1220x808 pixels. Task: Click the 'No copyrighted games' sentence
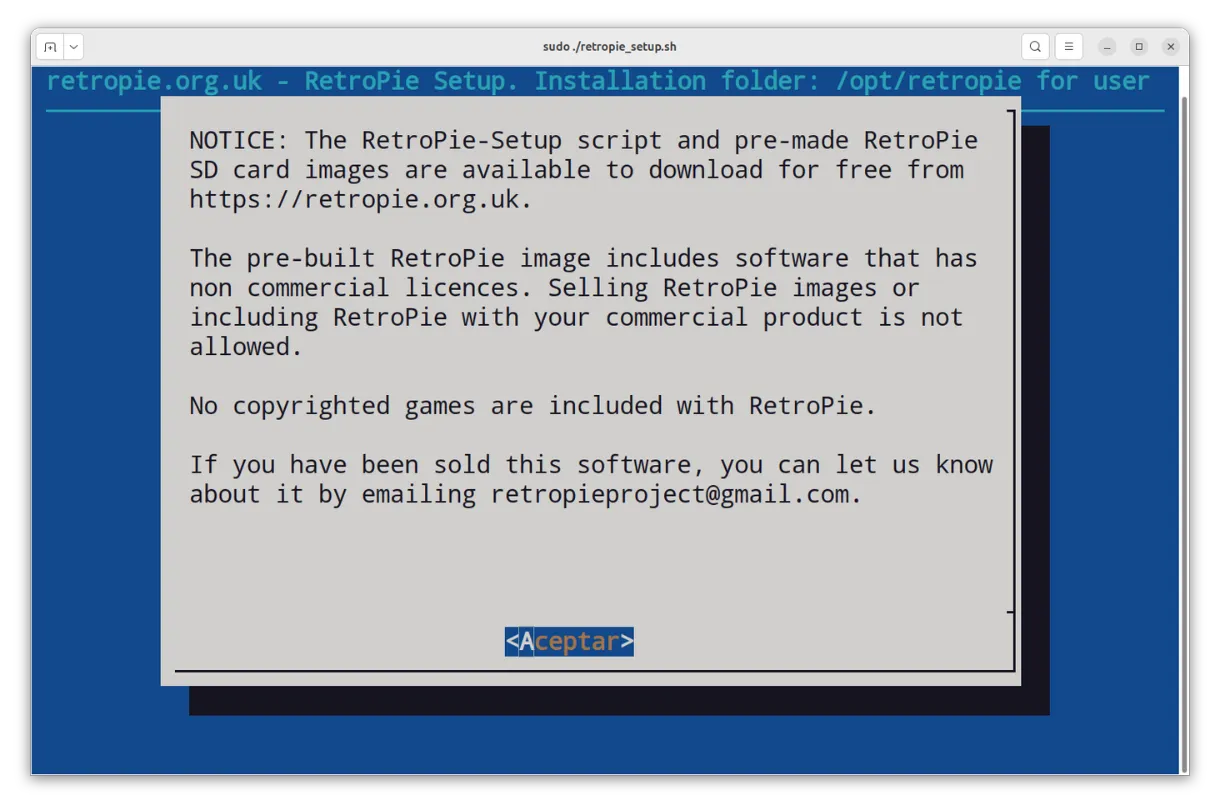tap(532, 406)
